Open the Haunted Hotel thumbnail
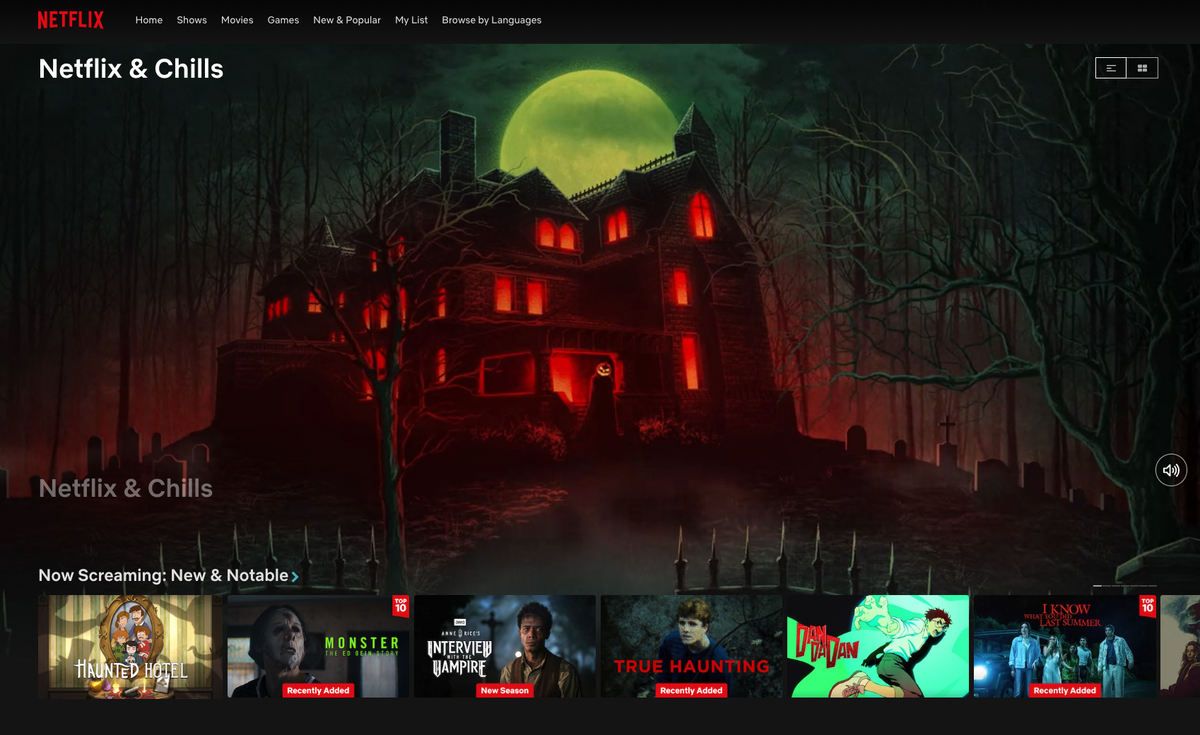This screenshot has width=1200, height=735. click(125, 646)
